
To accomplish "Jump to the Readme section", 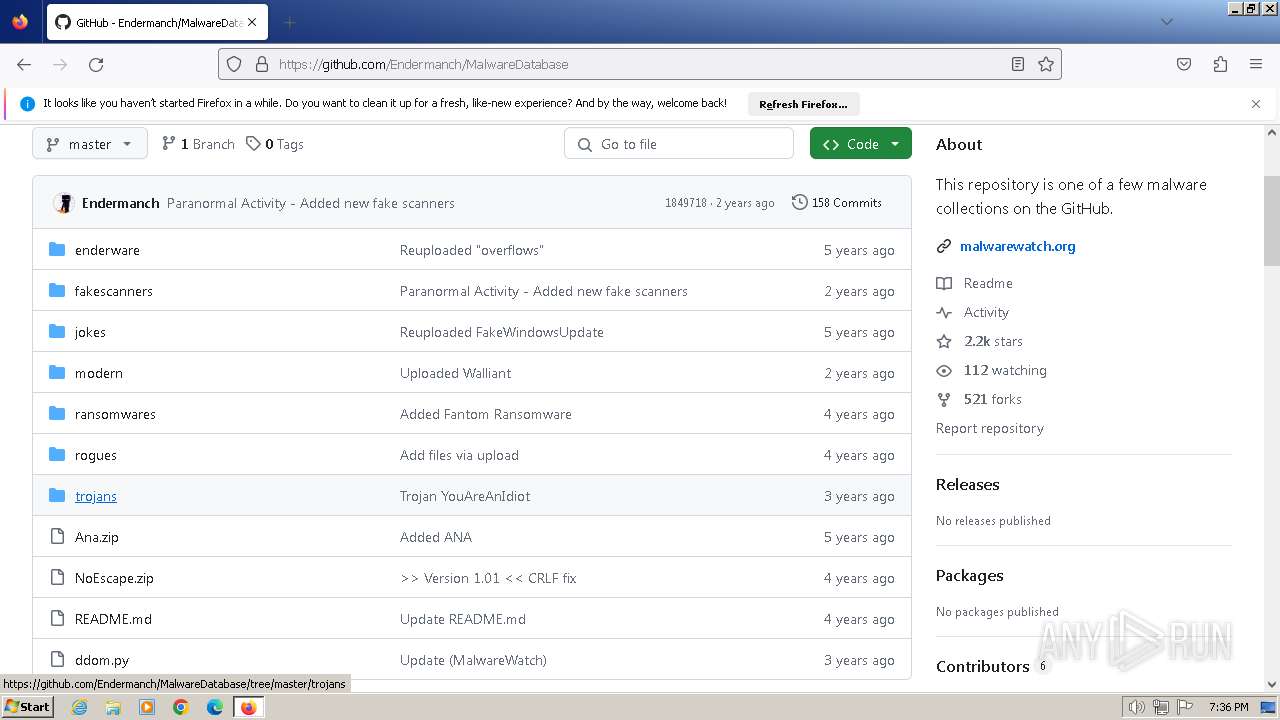I will (x=988, y=283).
